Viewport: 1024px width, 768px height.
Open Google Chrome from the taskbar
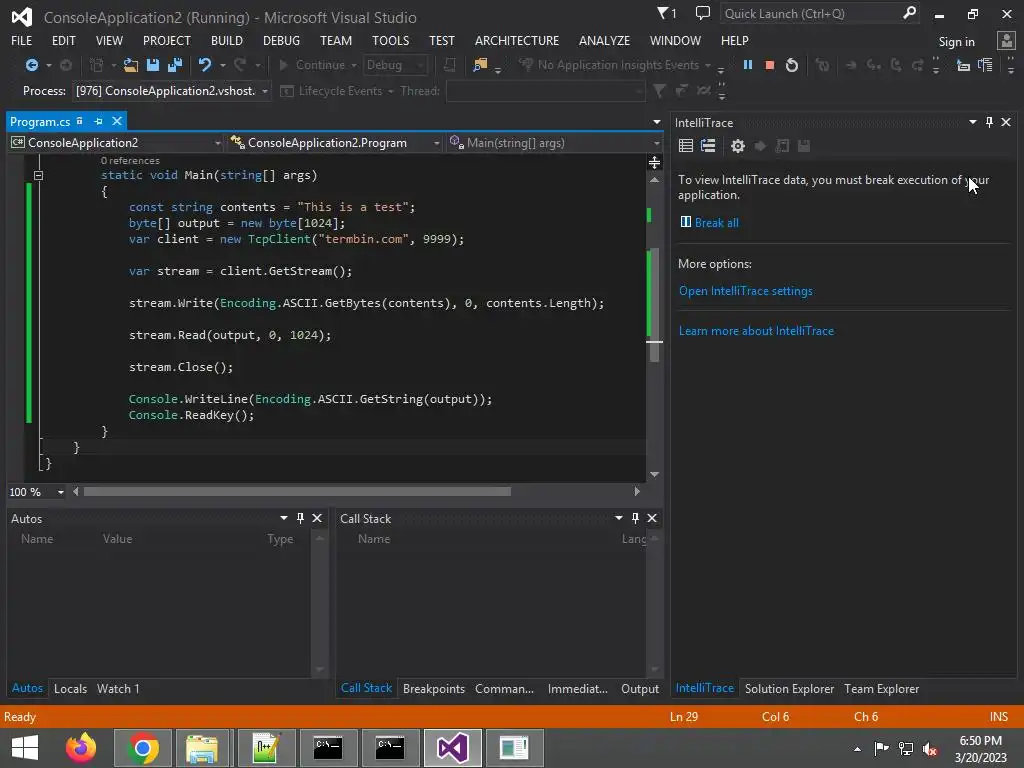[142, 748]
